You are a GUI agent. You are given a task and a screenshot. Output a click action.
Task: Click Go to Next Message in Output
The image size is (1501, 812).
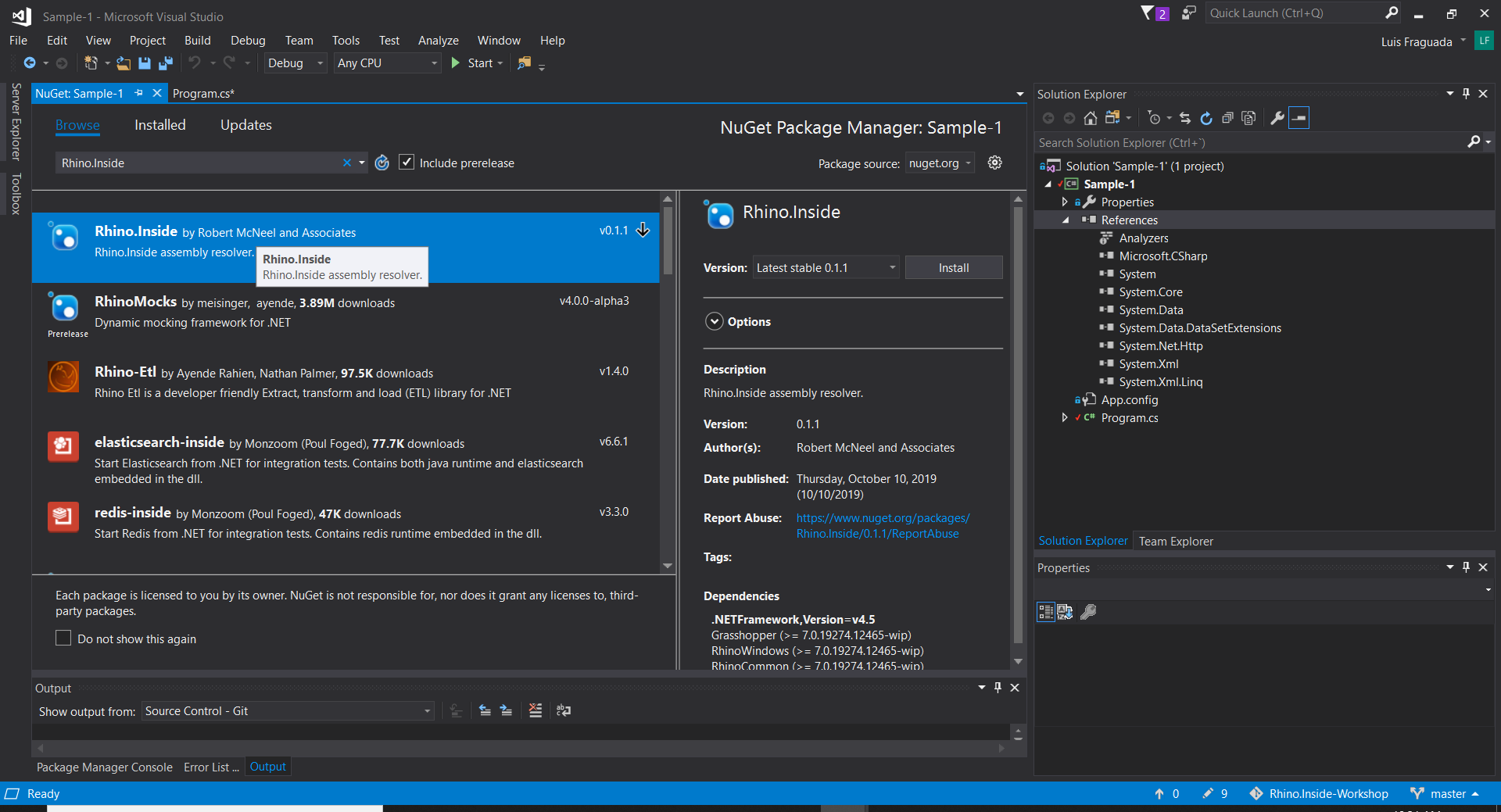506,710
